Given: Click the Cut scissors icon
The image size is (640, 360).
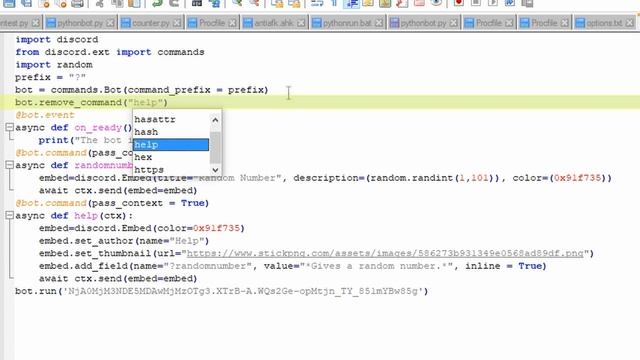Looking at the screenshot, I should [x=99, y=3].
